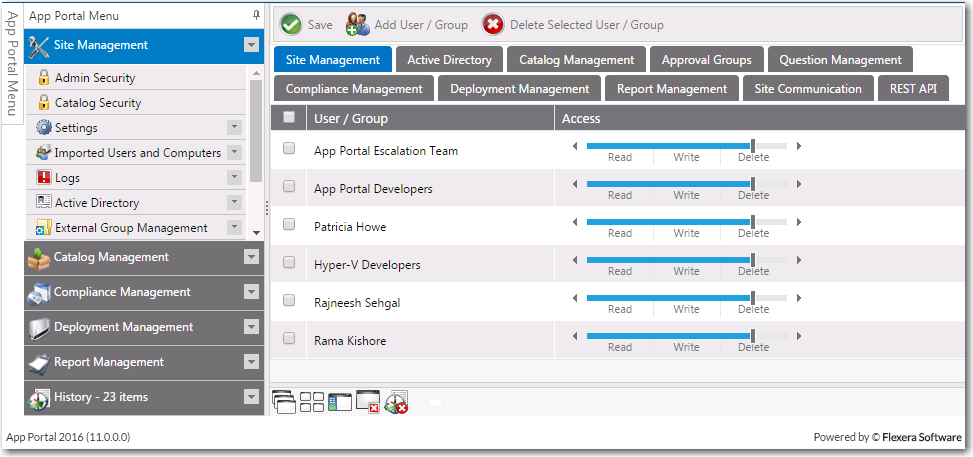Select the Patricia Howe row checkbox

289,224
